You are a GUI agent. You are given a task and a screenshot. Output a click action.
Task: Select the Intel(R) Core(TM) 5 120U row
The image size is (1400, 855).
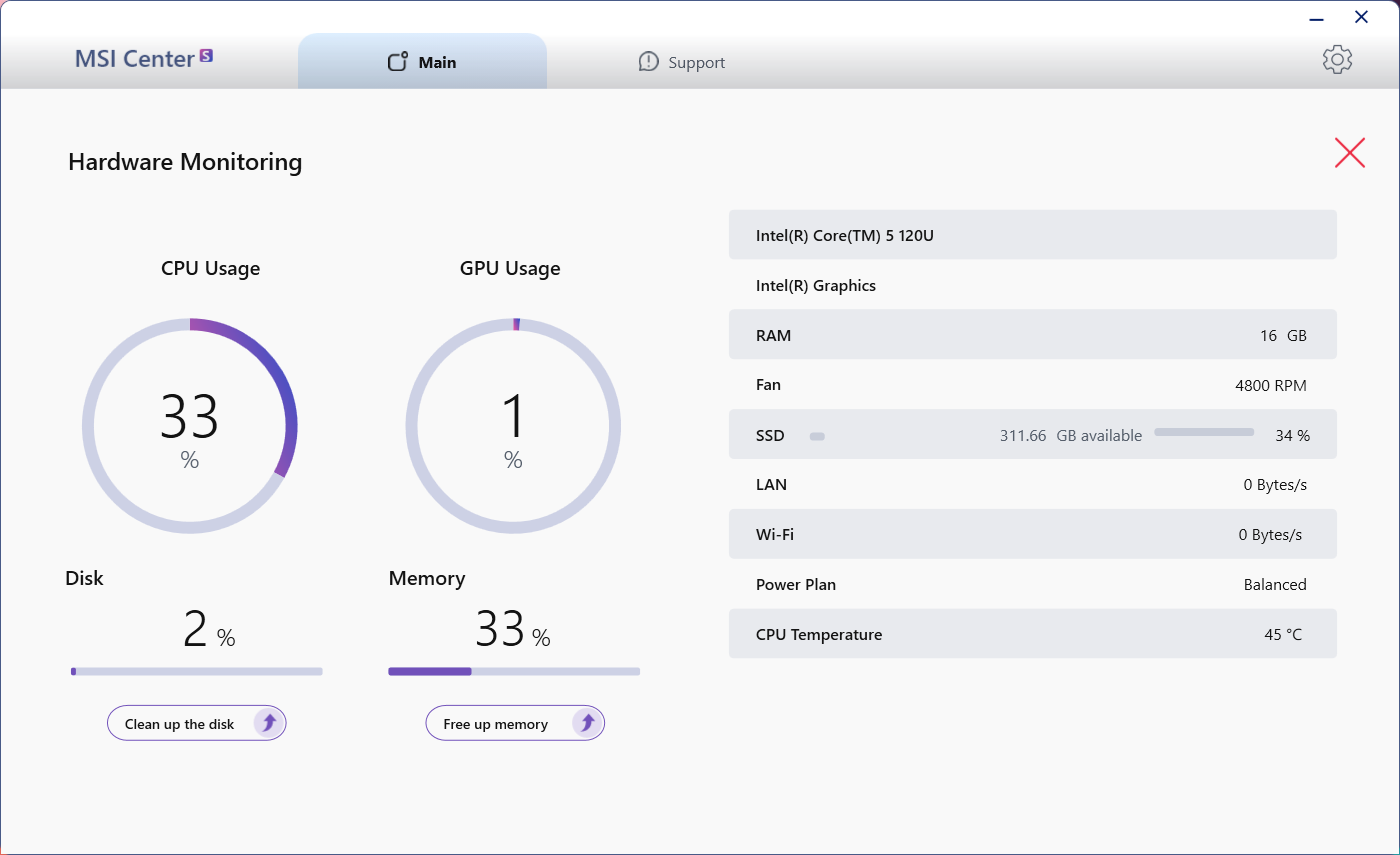coord(1032,235)
